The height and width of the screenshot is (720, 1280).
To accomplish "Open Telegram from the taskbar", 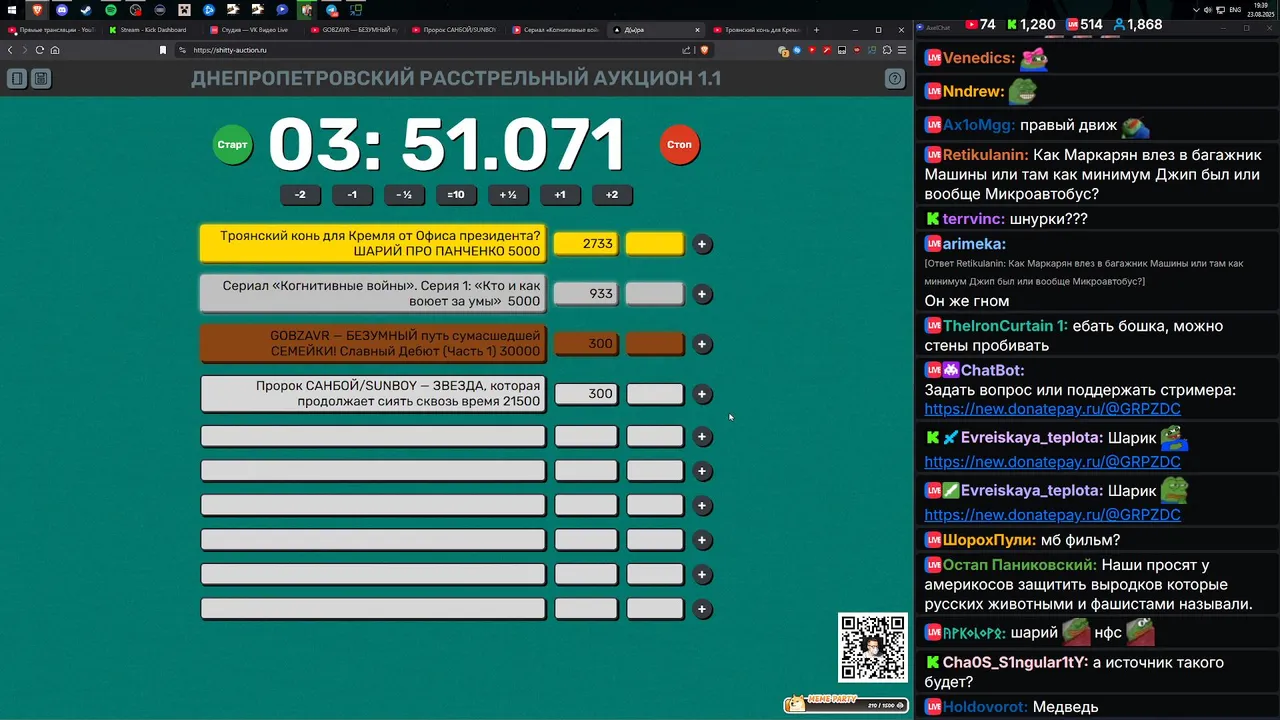I will [331, 10].
